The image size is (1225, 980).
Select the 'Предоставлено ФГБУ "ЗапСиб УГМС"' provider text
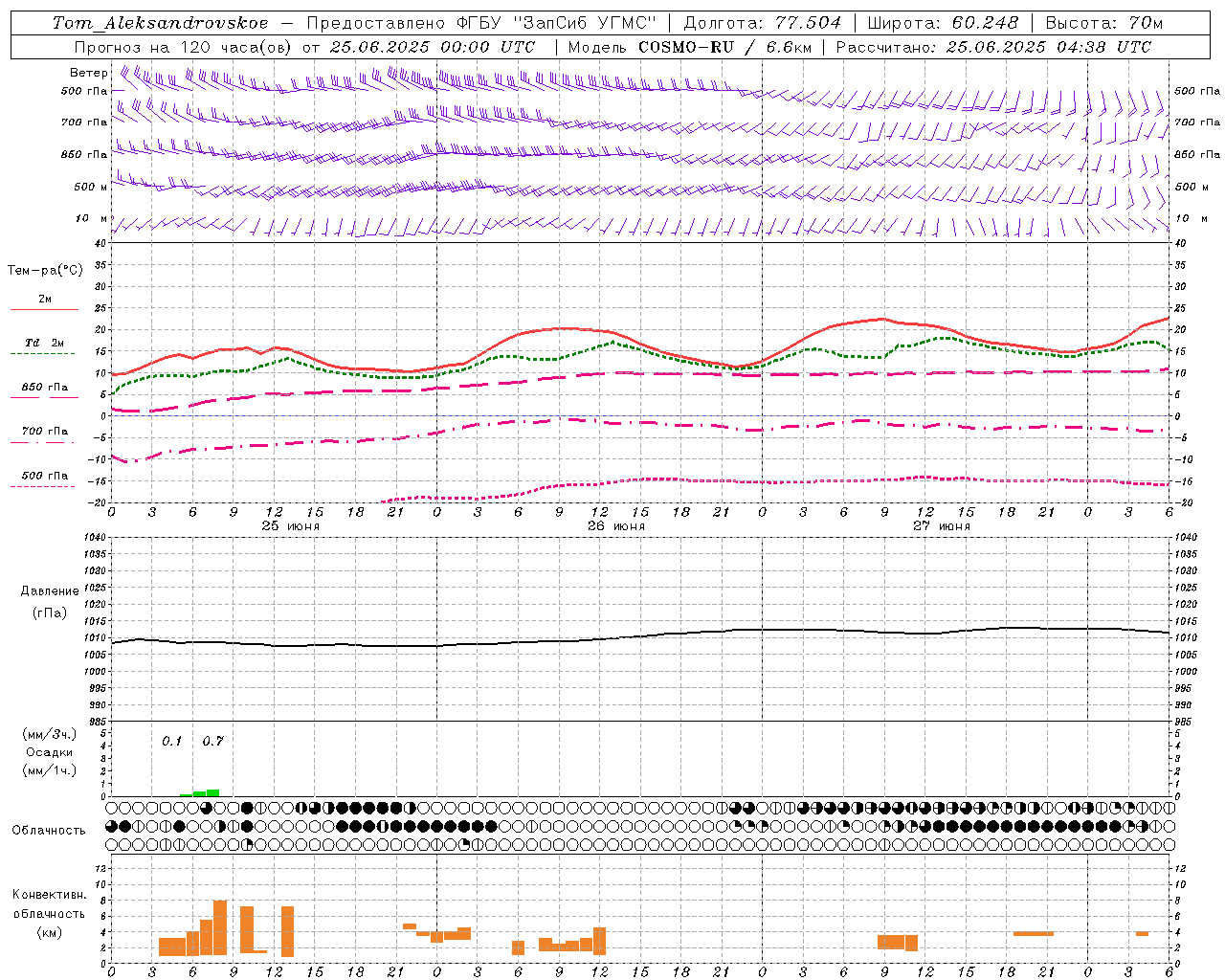tap(481, 23)
